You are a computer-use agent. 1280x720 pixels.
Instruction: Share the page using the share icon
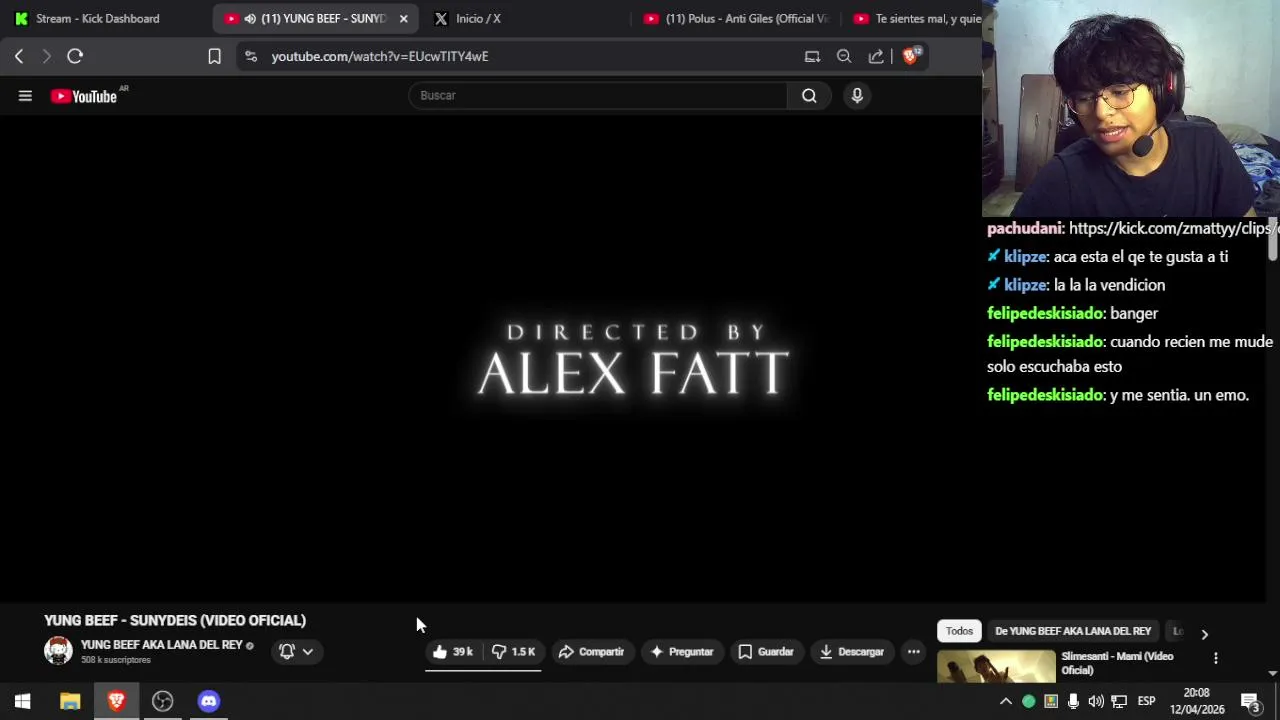(876, 57)
